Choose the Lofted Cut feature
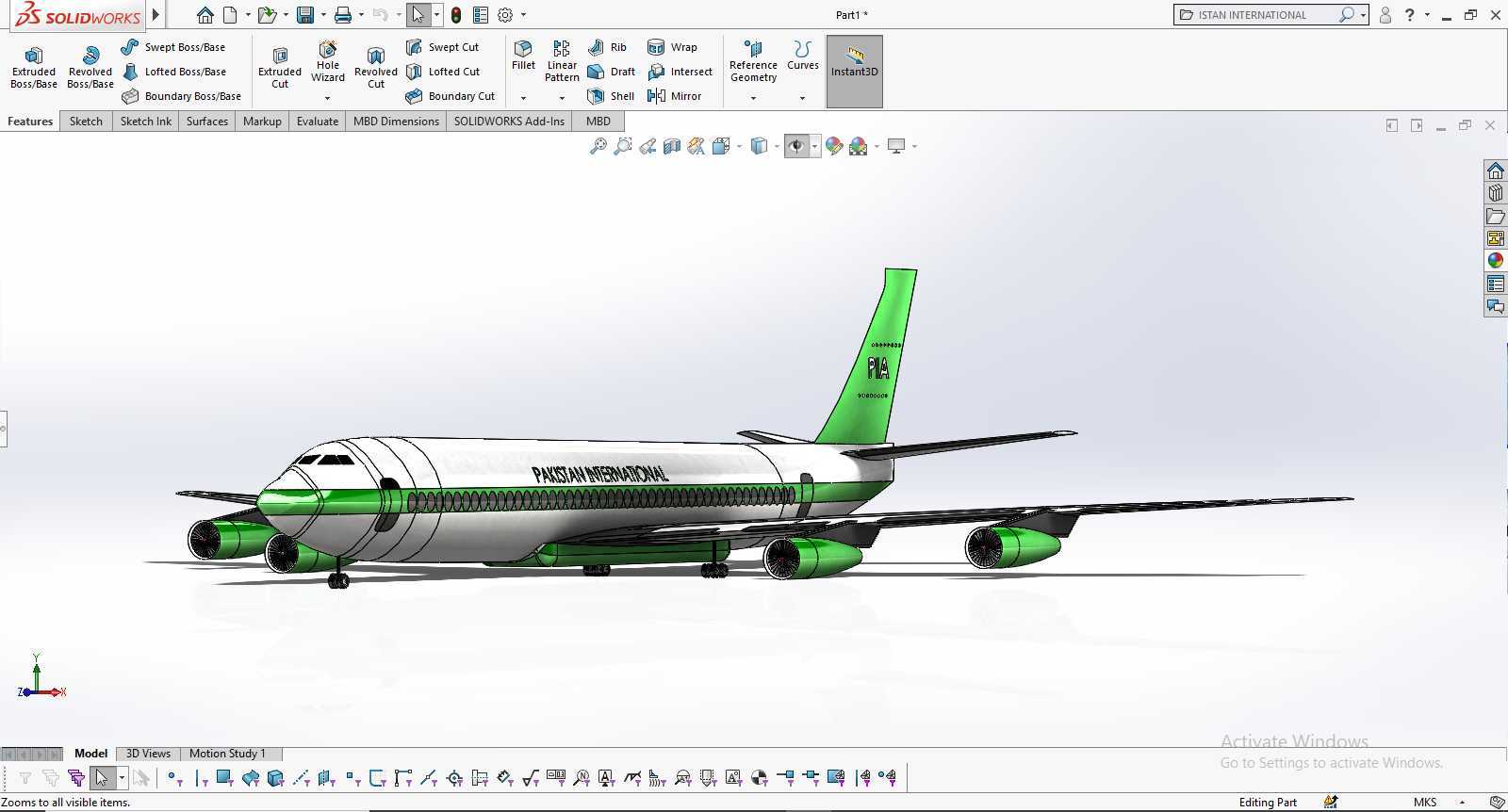The width and height of the screenshot is (1508, 812). point(443,72)
